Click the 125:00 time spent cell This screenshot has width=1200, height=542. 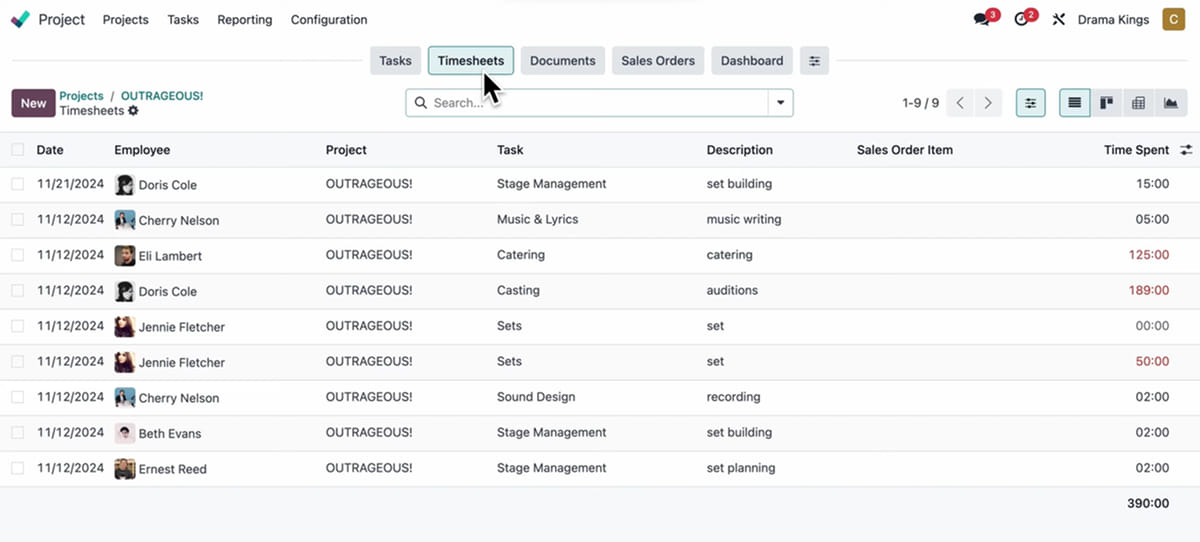pyautogui.click(x=1148, y=255)
